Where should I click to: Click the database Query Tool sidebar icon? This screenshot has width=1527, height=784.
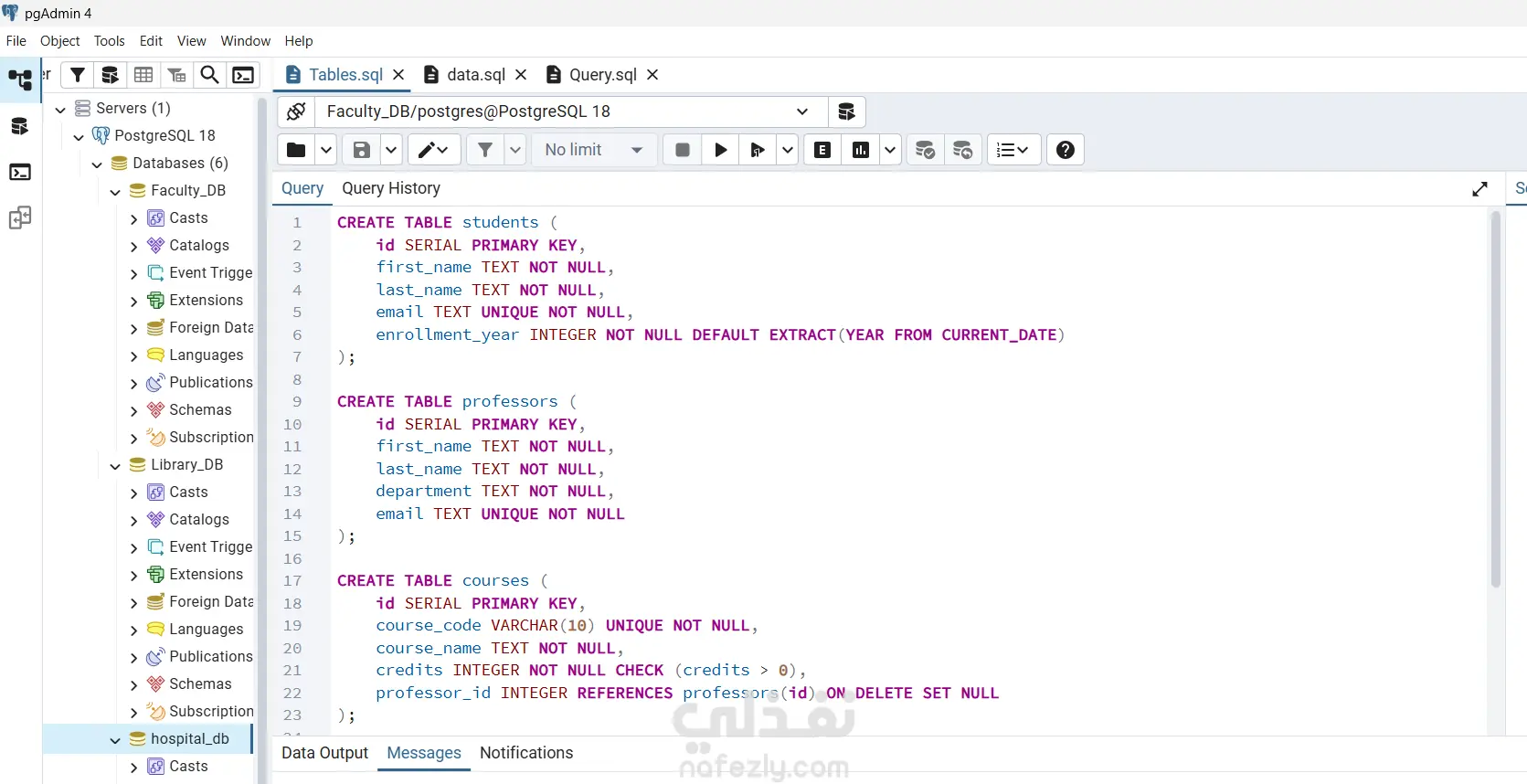pyautogui.click(x=20, y=126)
